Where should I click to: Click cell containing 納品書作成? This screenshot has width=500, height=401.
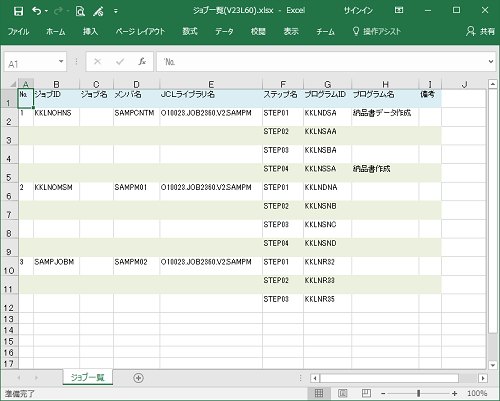pyautogui.click(x=385, y=173)
